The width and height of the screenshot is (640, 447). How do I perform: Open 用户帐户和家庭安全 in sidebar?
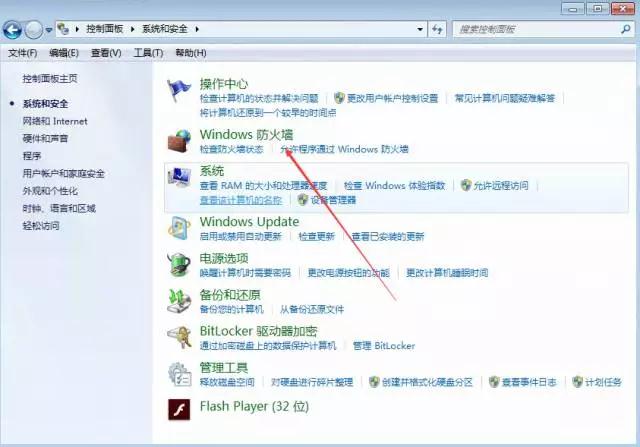click(64, 173)
